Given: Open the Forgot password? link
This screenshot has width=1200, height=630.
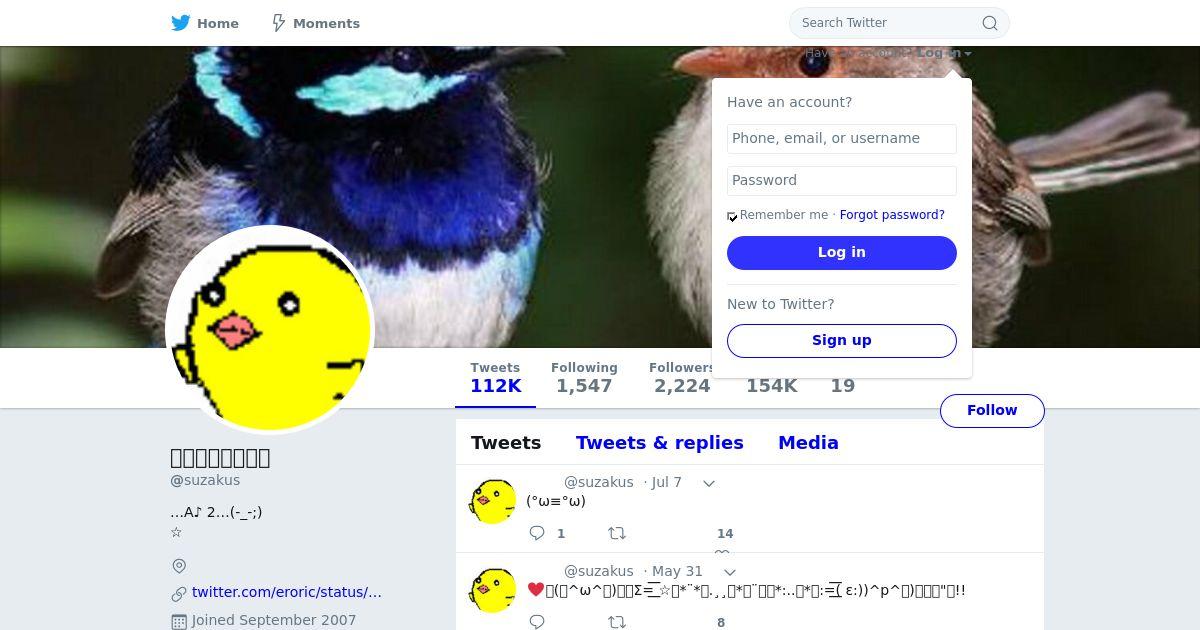Looking at the screenshot, I should (x=892, y=215).
